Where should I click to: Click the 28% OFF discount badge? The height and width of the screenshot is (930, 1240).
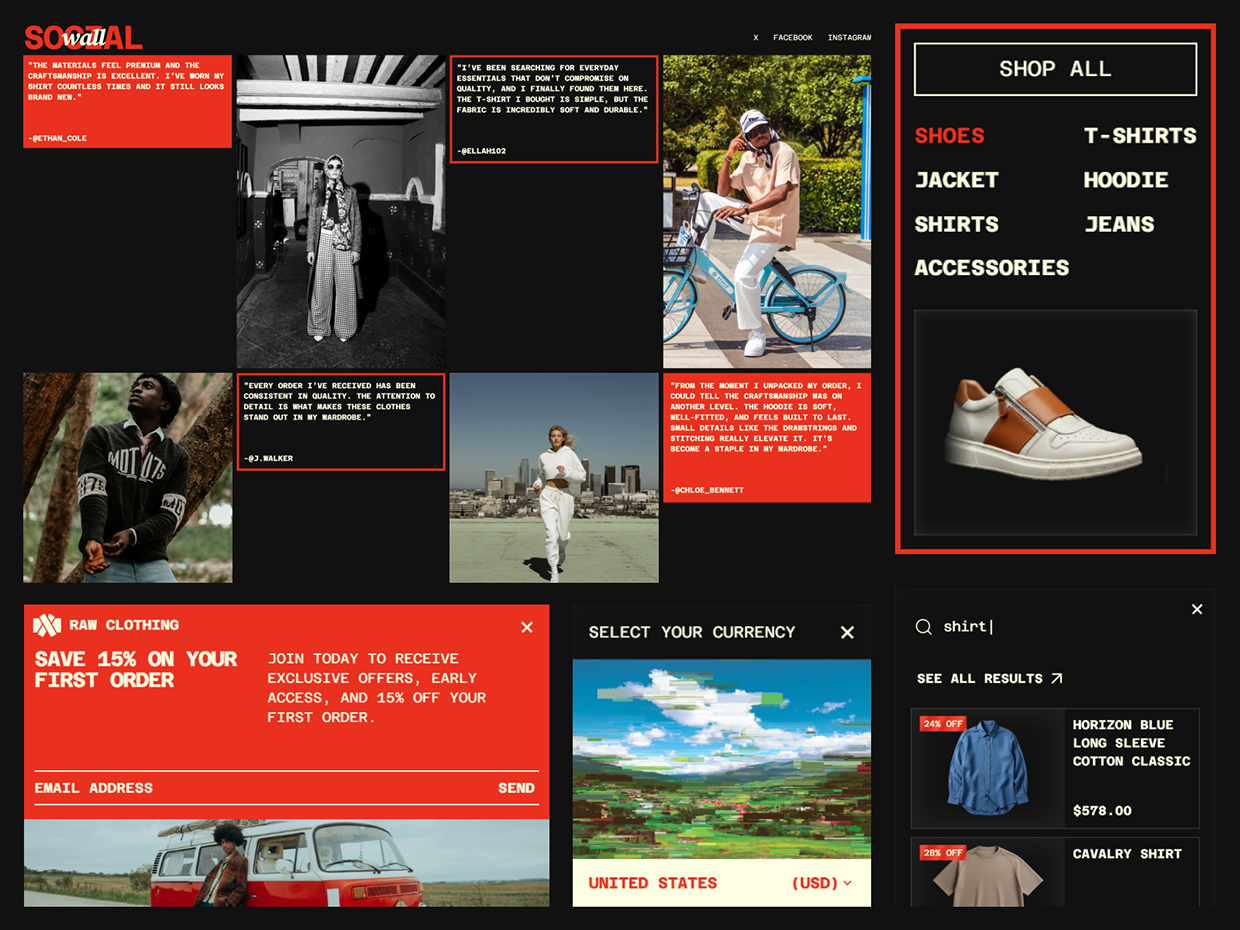point(943,853)
